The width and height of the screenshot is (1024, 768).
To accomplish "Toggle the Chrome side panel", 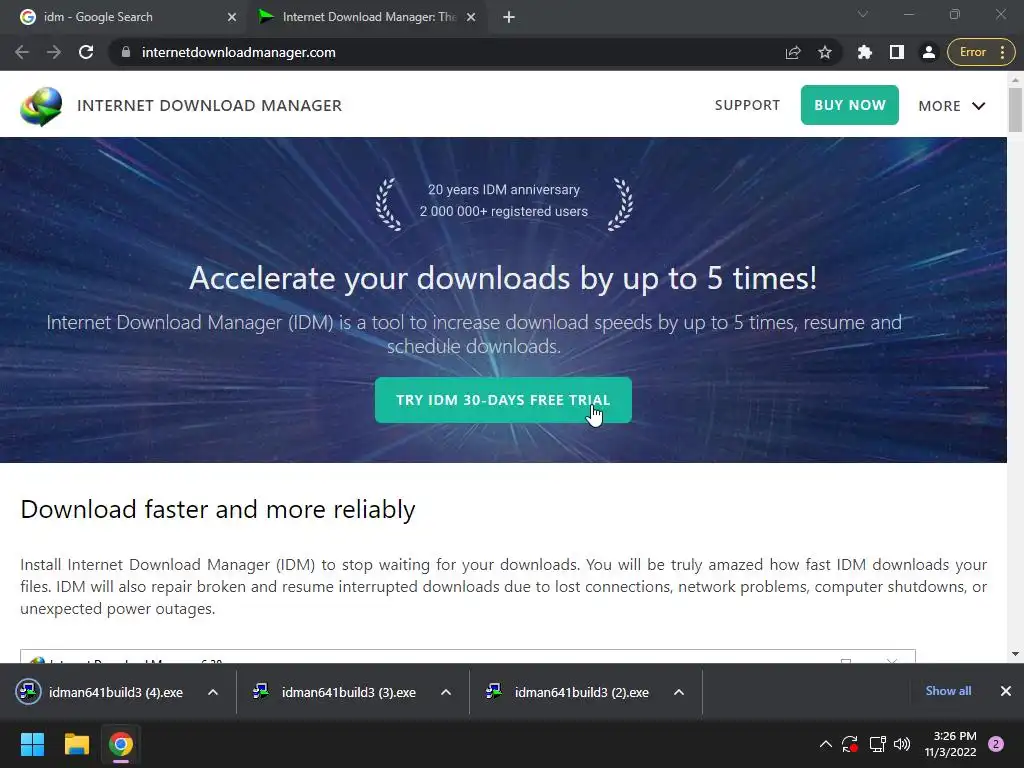I will pos(897,52).
